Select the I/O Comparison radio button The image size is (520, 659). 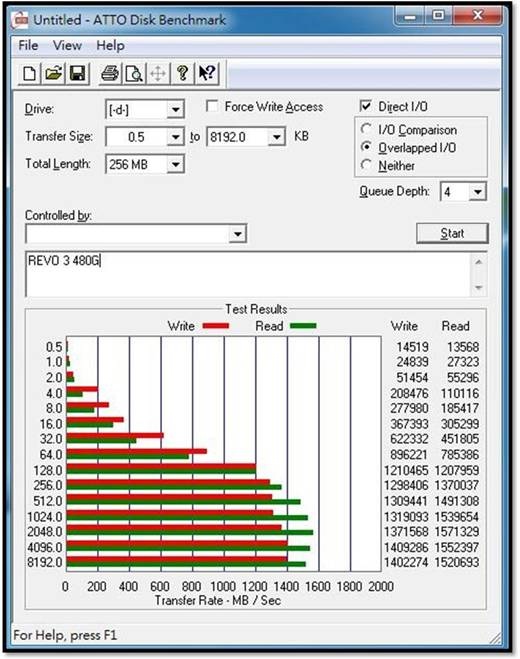point(366,129)
